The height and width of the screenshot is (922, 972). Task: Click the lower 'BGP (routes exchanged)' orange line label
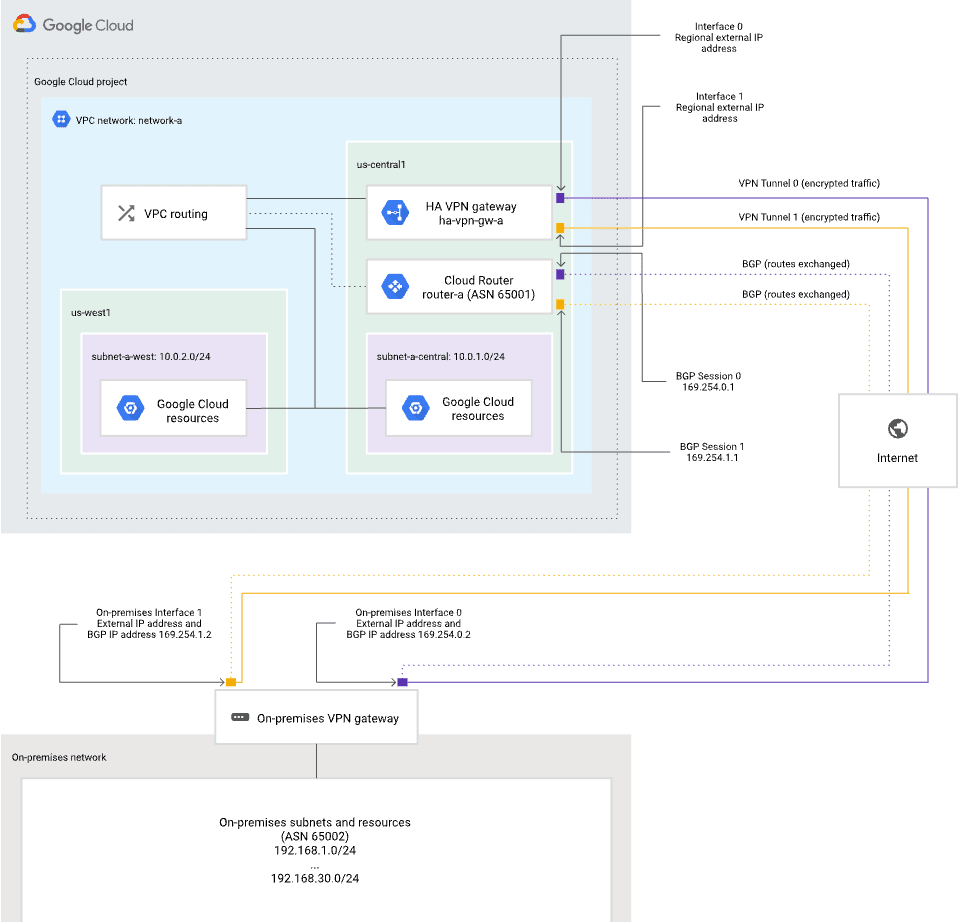point(796,295)
